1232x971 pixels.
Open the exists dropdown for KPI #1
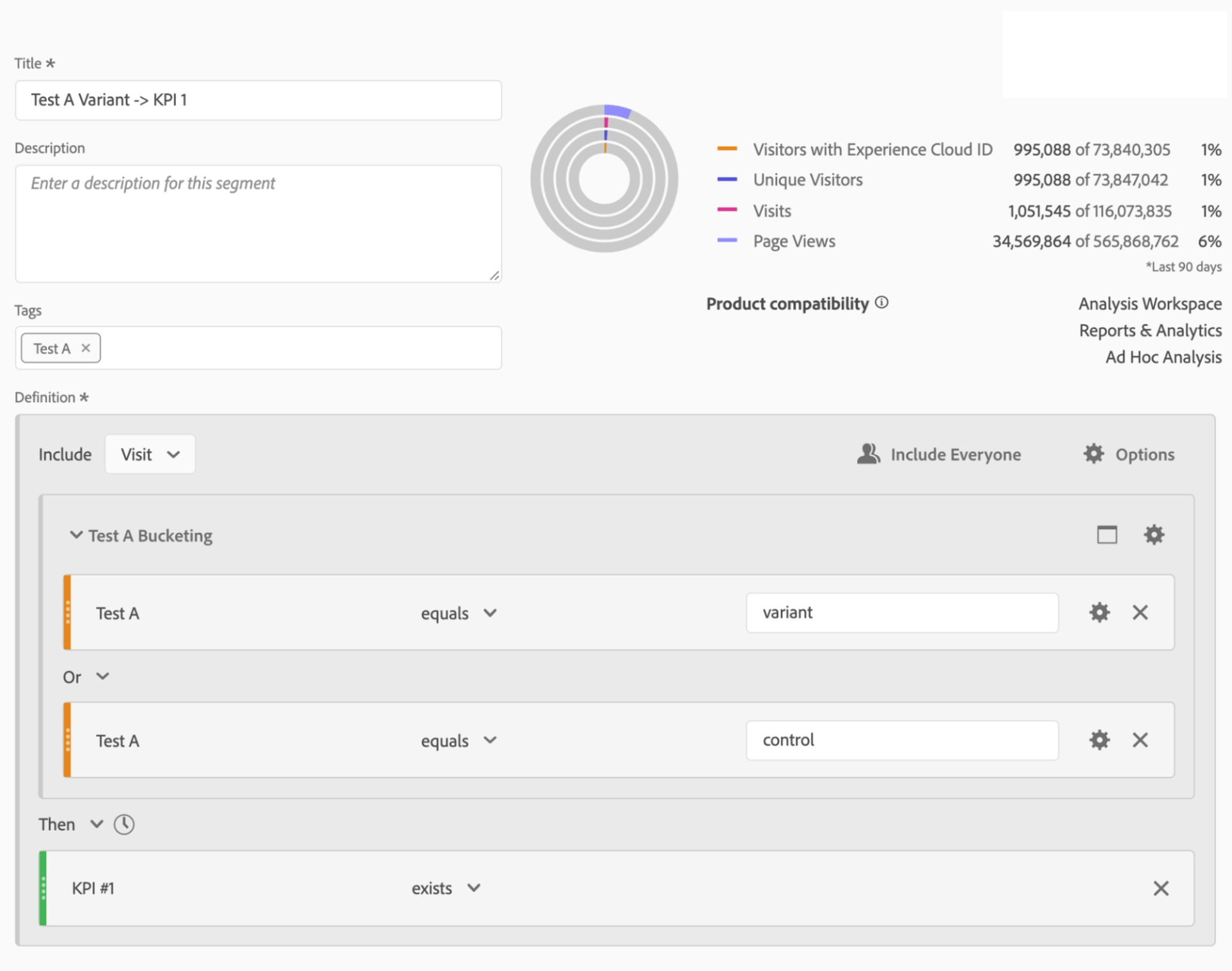[x=447, y=888]
